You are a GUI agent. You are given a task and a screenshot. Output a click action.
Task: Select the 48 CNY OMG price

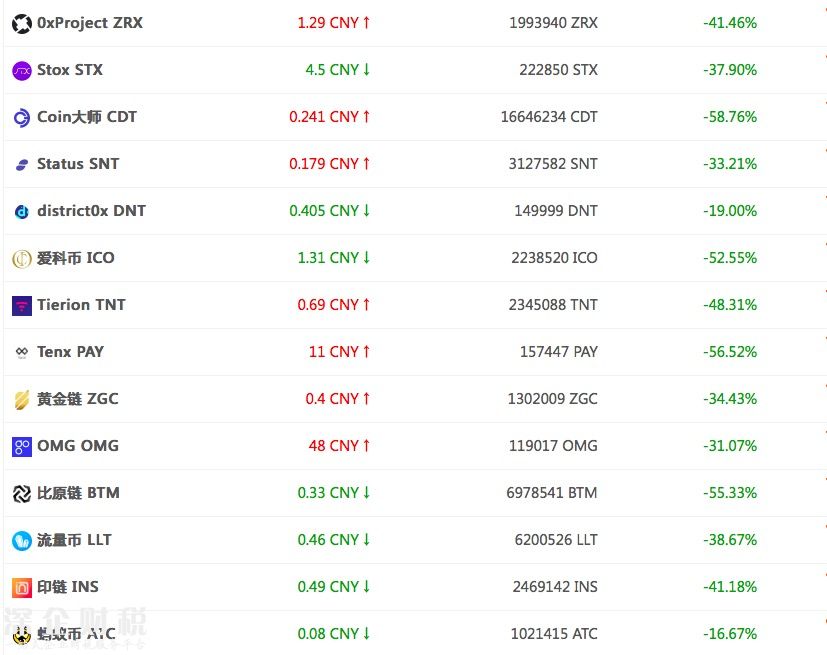tap(339, 446)
